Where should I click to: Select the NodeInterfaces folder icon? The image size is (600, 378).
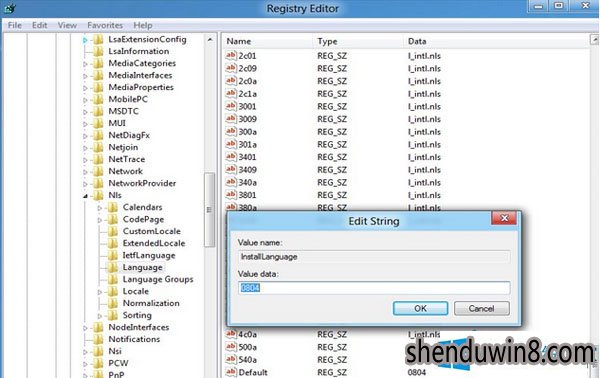(98, 327)
